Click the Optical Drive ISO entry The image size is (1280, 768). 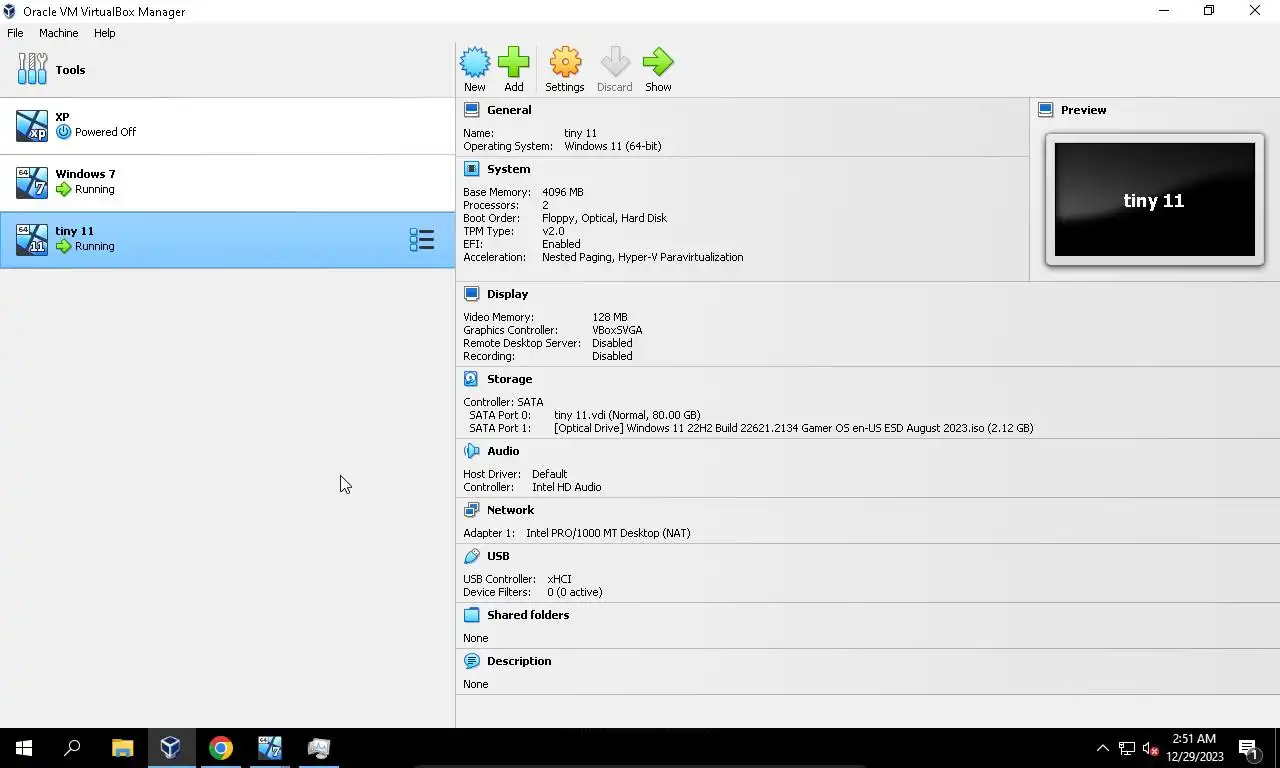pyautogui.click(x=793, y=428)
